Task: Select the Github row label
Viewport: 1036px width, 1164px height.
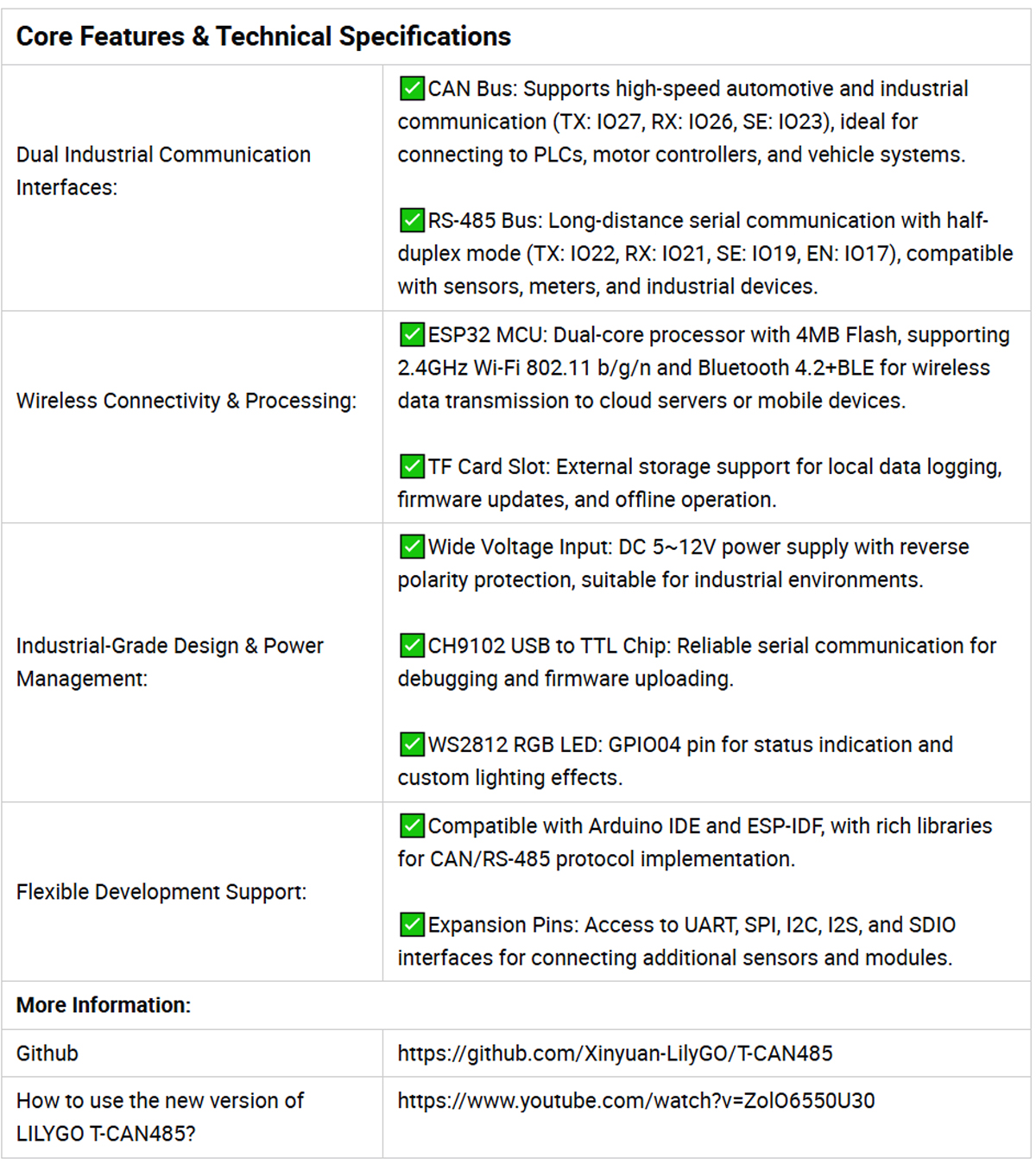Action: [47, 1053]
